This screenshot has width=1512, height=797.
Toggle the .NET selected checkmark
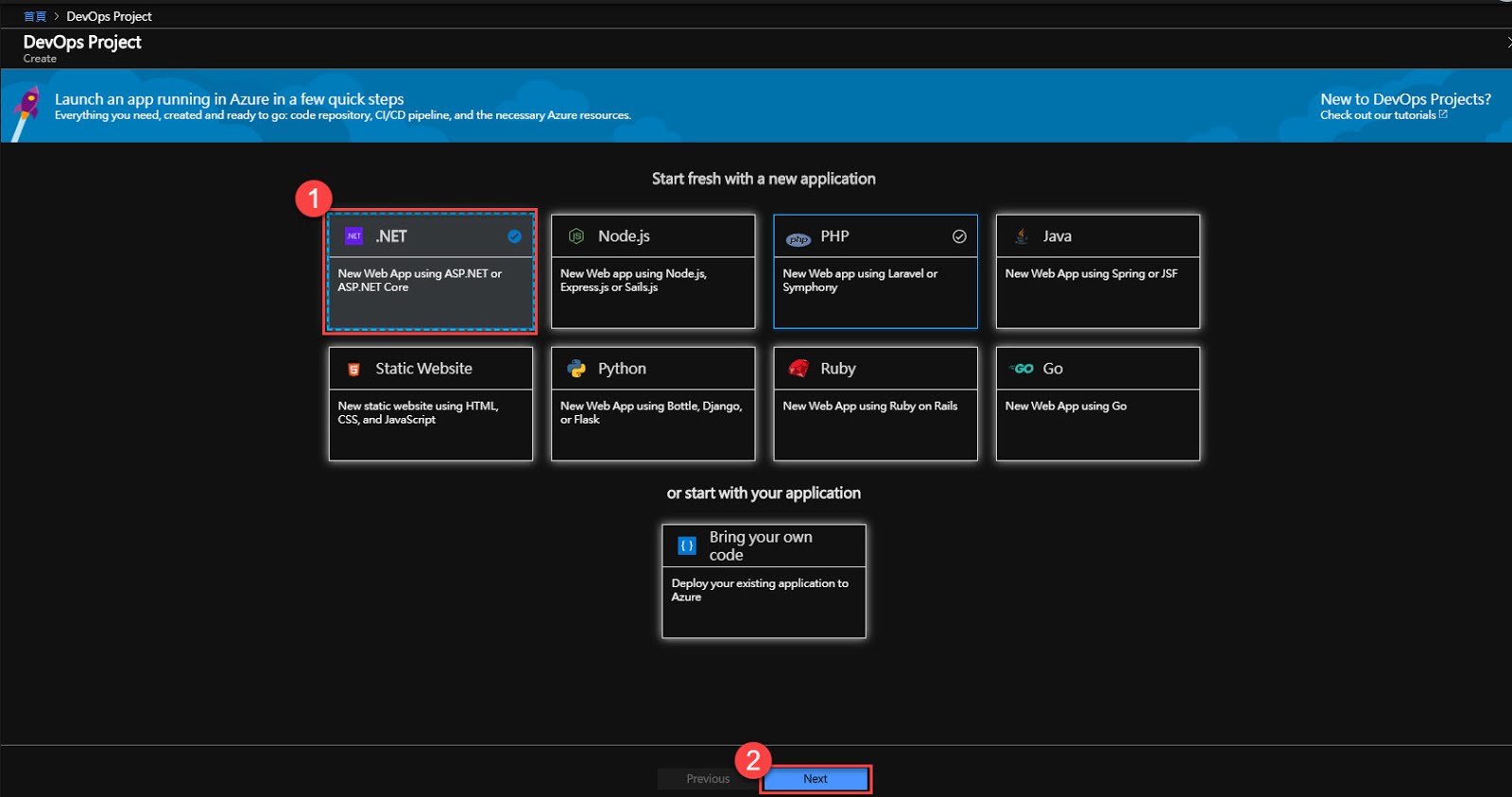514,236
